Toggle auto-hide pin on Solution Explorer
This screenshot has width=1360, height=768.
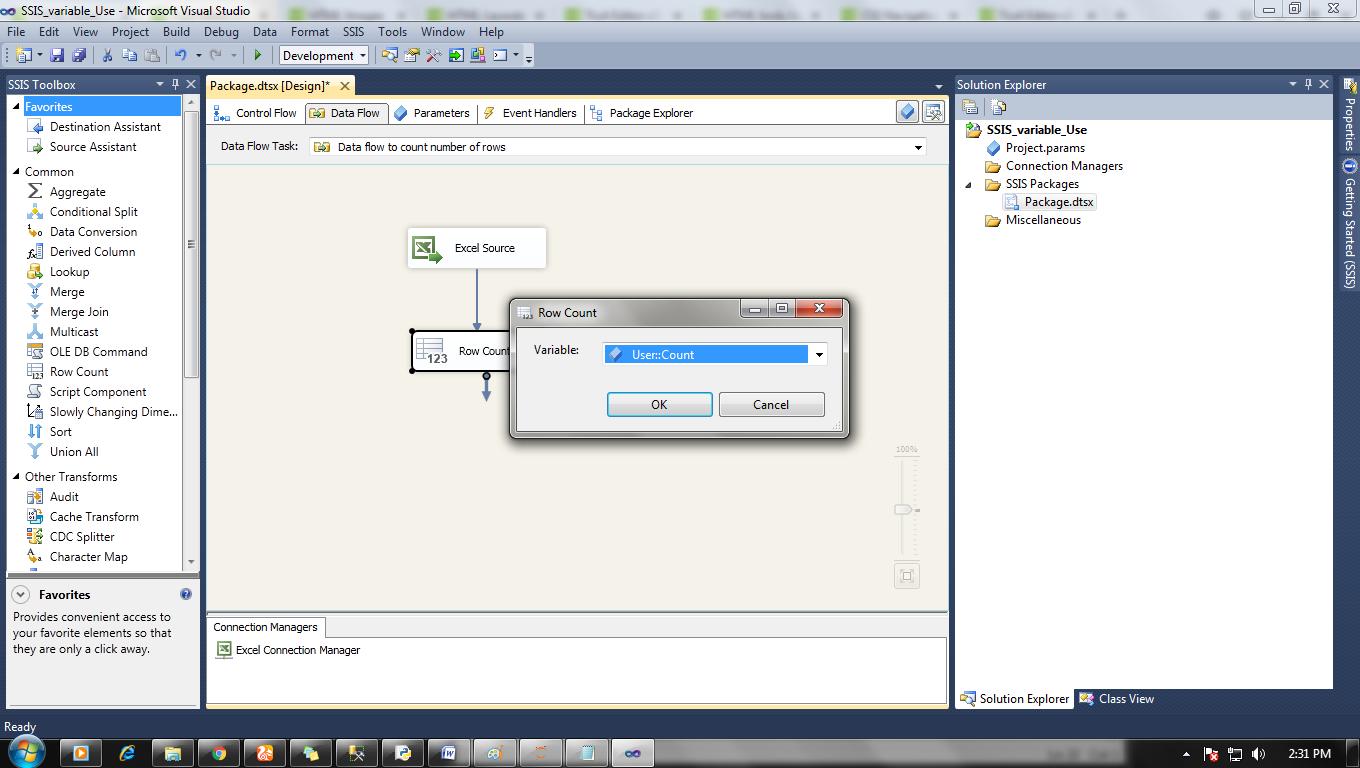coord(1307,84)
